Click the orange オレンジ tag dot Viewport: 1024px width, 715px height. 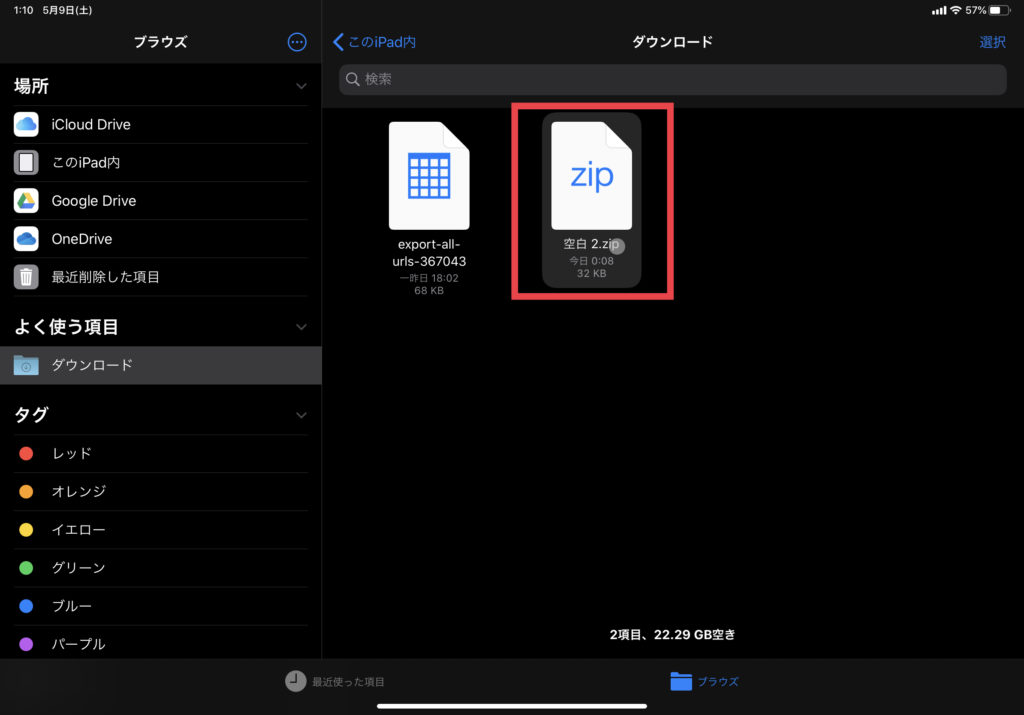tap(26, 492)
